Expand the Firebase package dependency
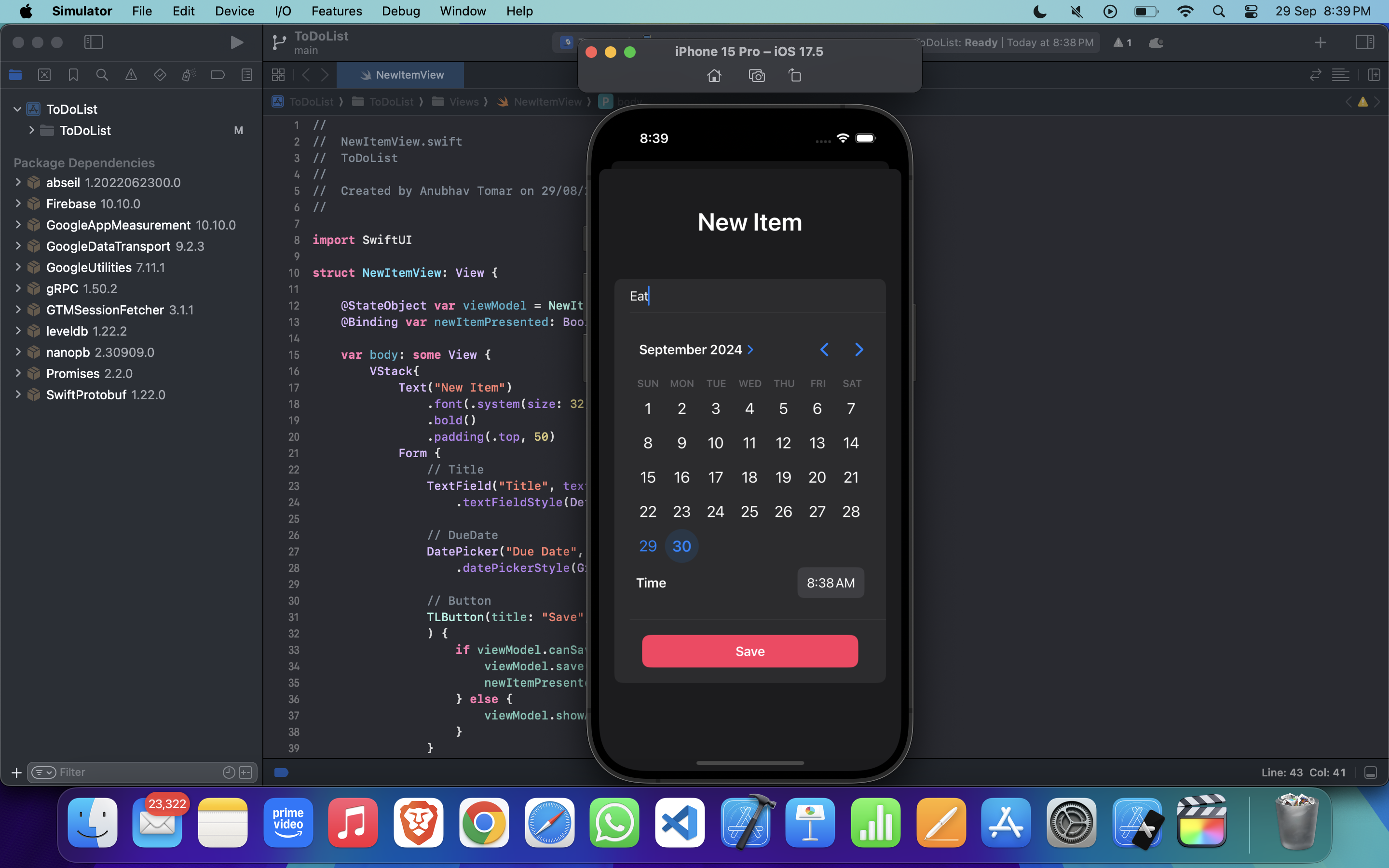 18,203
